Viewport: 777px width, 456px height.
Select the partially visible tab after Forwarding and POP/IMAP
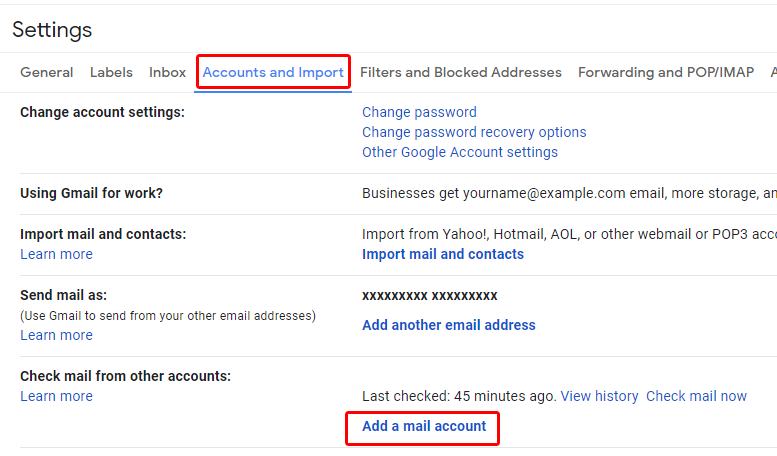(773, 72)
